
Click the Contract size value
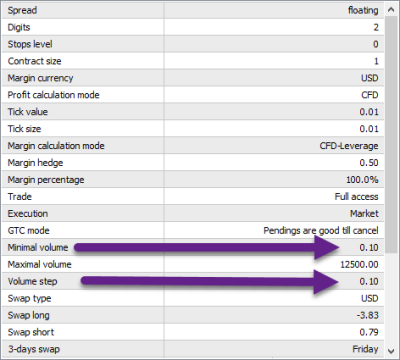click(376, 61)
